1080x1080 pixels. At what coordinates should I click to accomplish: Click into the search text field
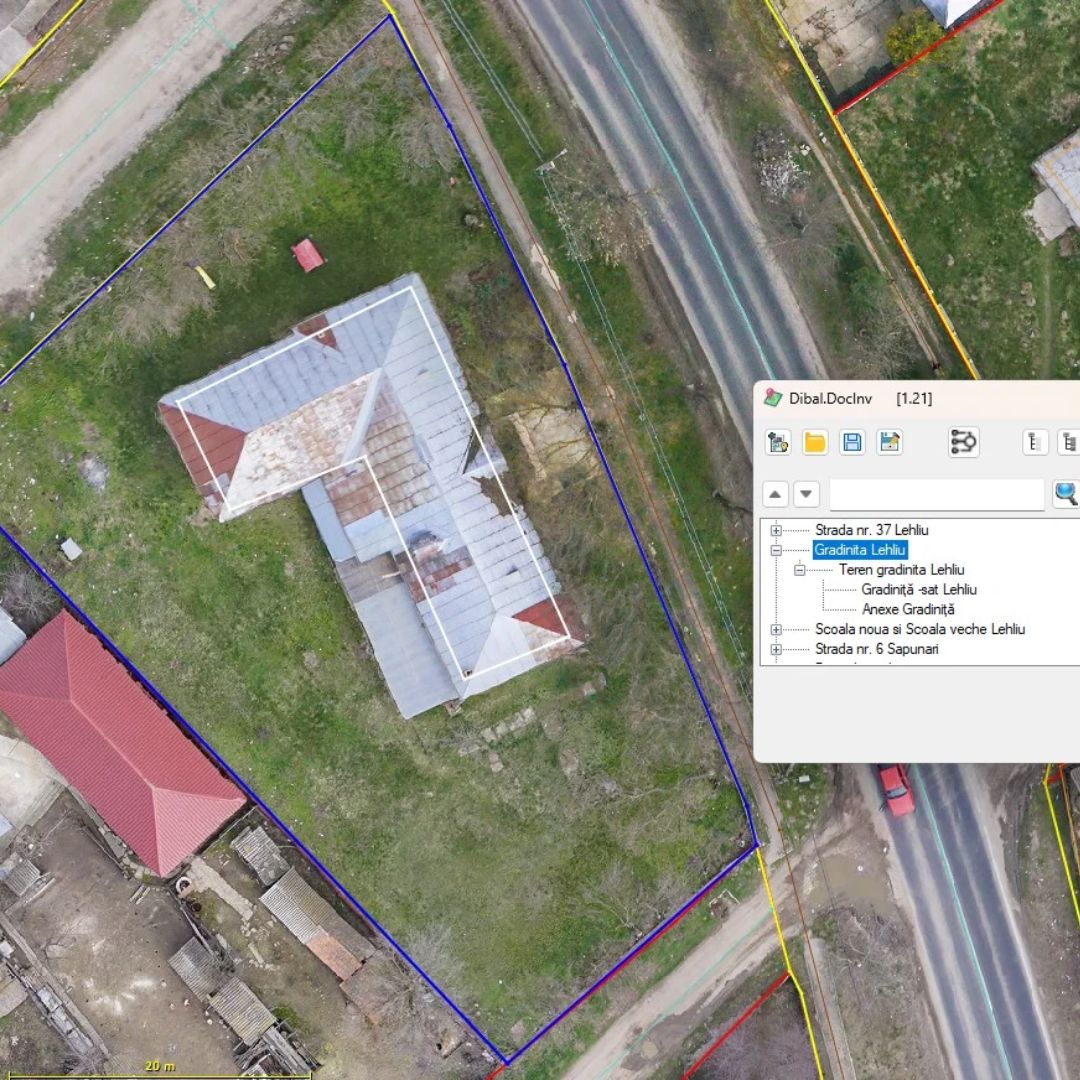(x=936, y=494)
